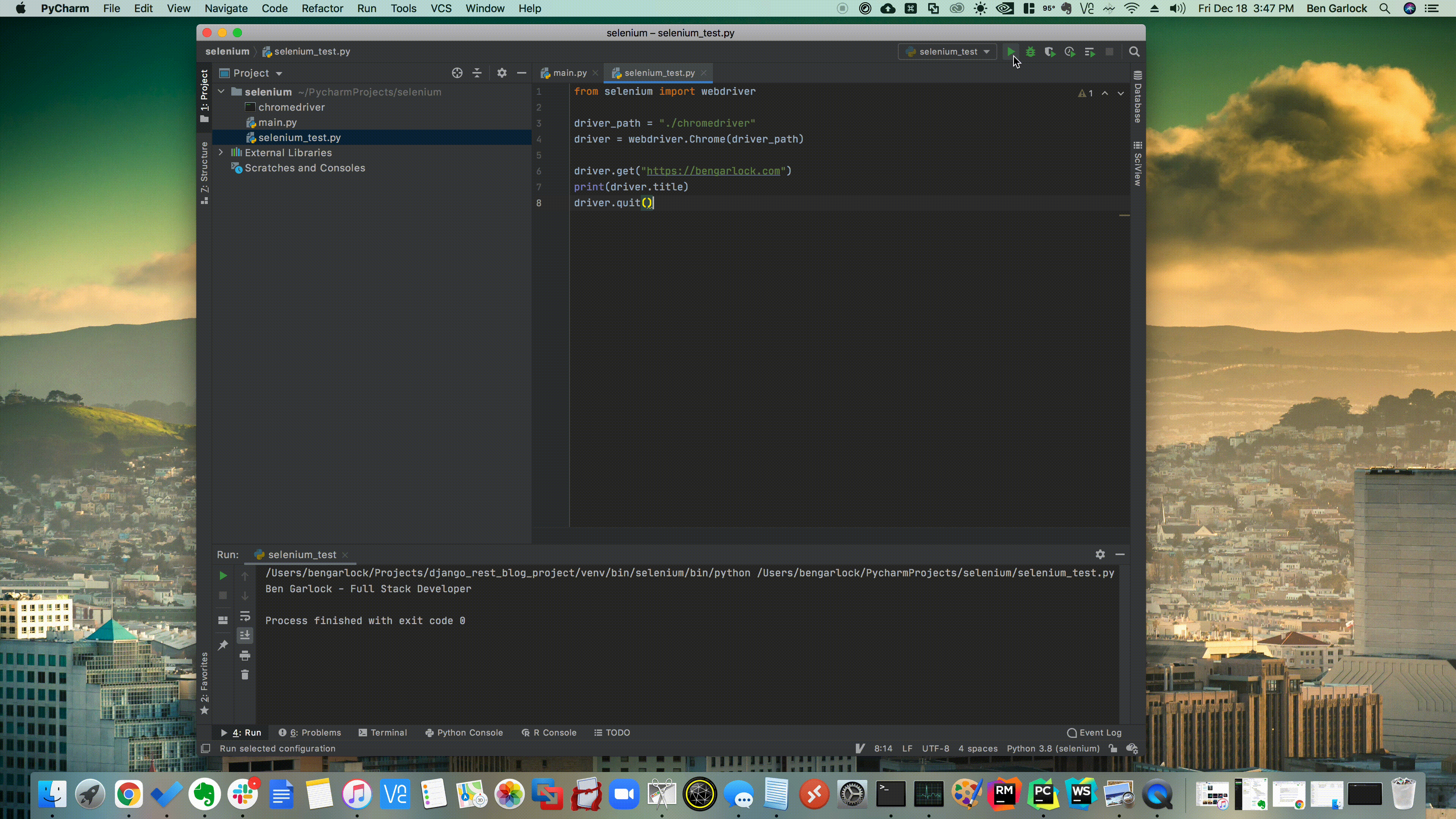Open Chrome from the Dock
This screenshot has height=819, width=1456.
point(128,795)
